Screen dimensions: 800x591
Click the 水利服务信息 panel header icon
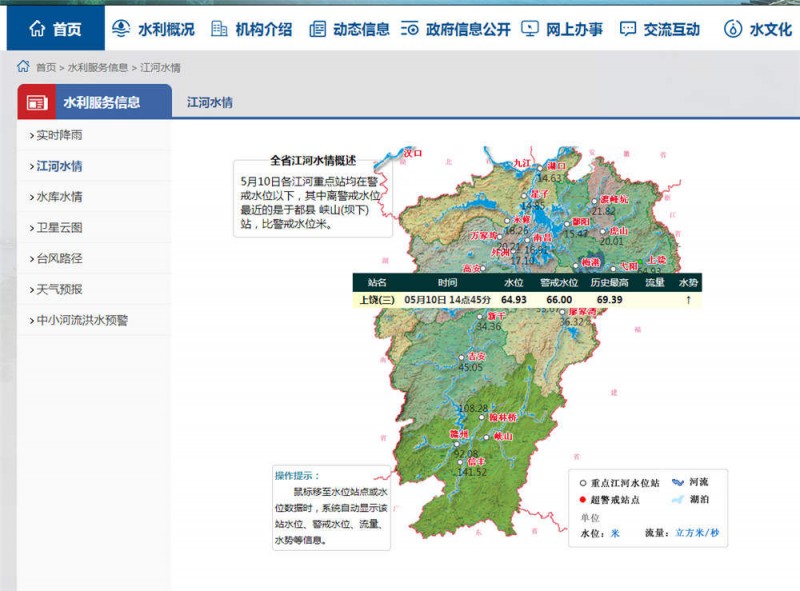(x=38, y=101)
